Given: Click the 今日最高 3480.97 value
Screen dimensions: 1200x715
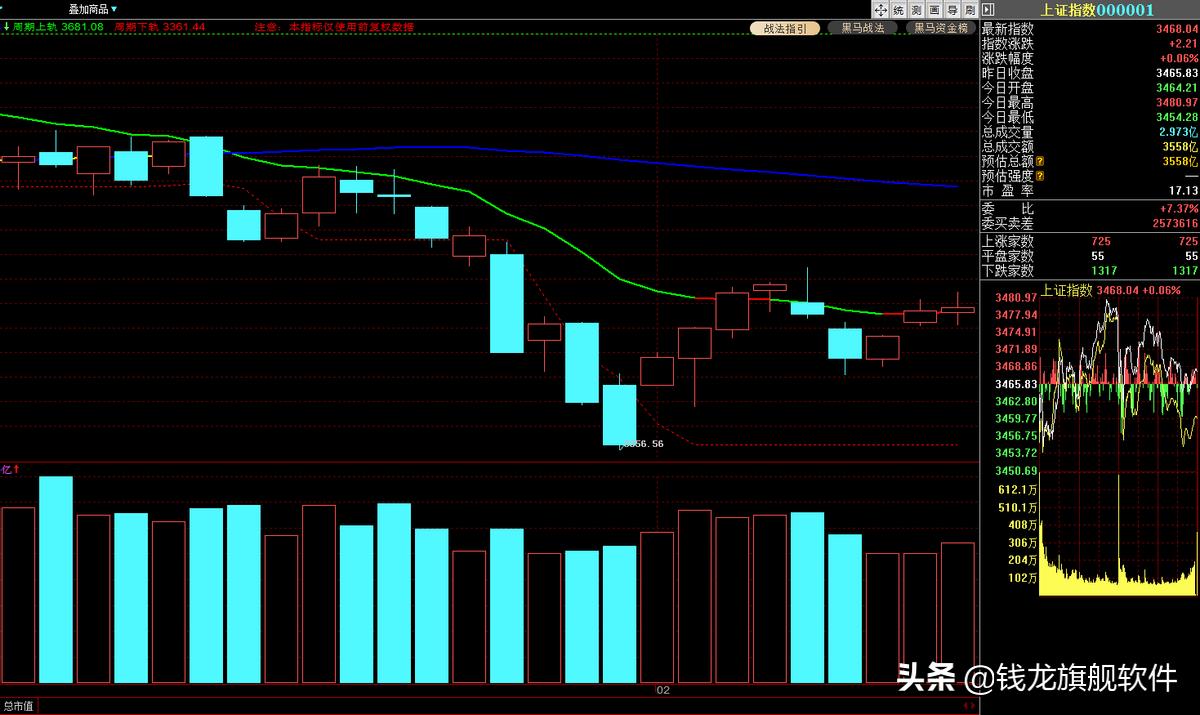Looking at the screenshot, I should pos(1177,103).
